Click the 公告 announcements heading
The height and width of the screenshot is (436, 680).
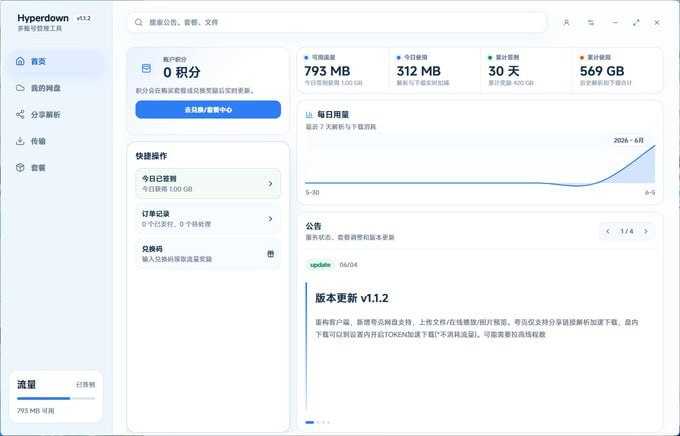coord(314,226)
